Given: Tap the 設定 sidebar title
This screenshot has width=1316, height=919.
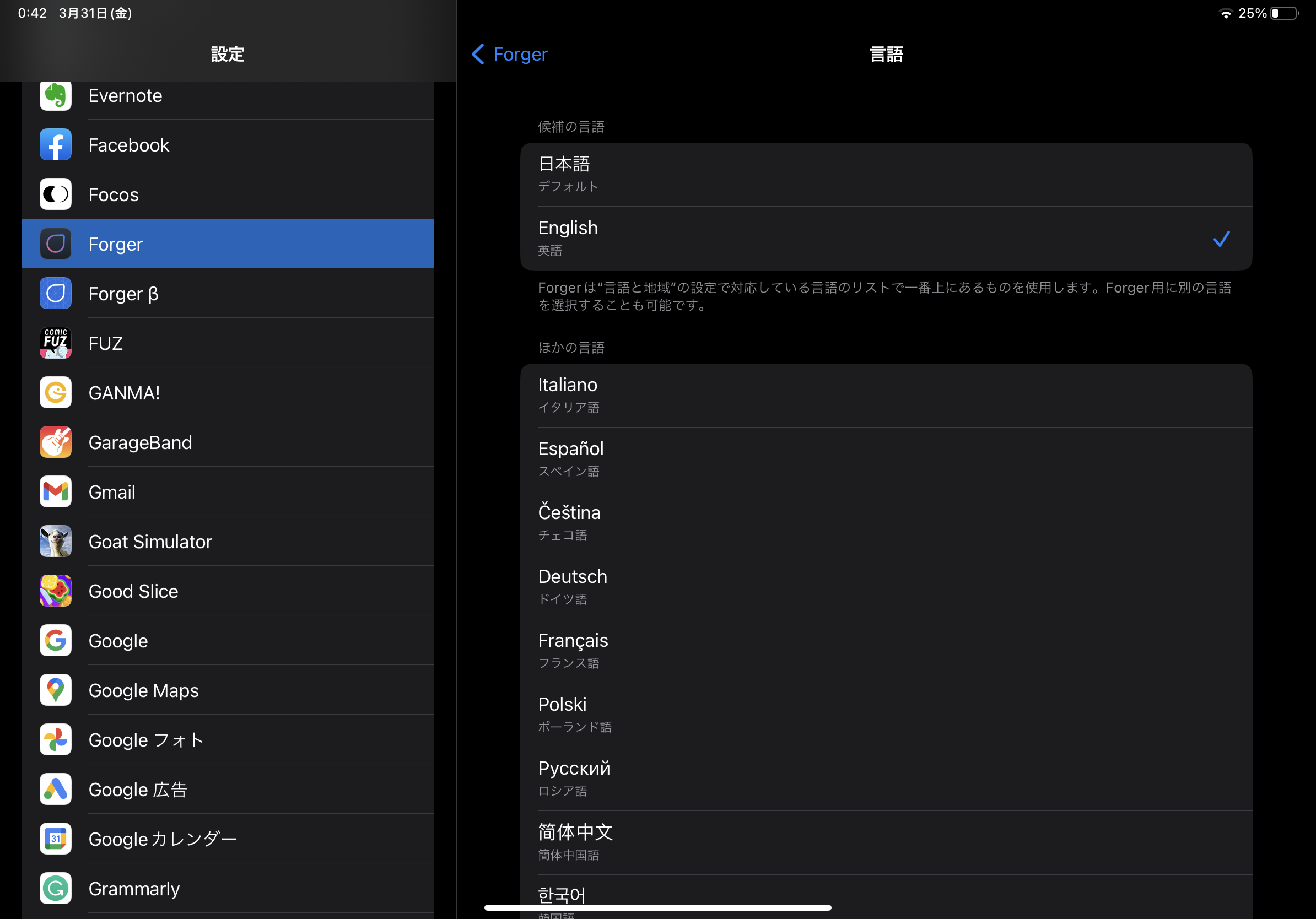Looking at the screenshot, I should point(228,55).
